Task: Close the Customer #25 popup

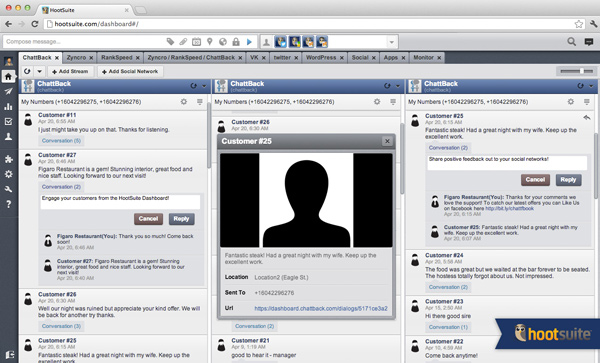Action: [387, 141]
